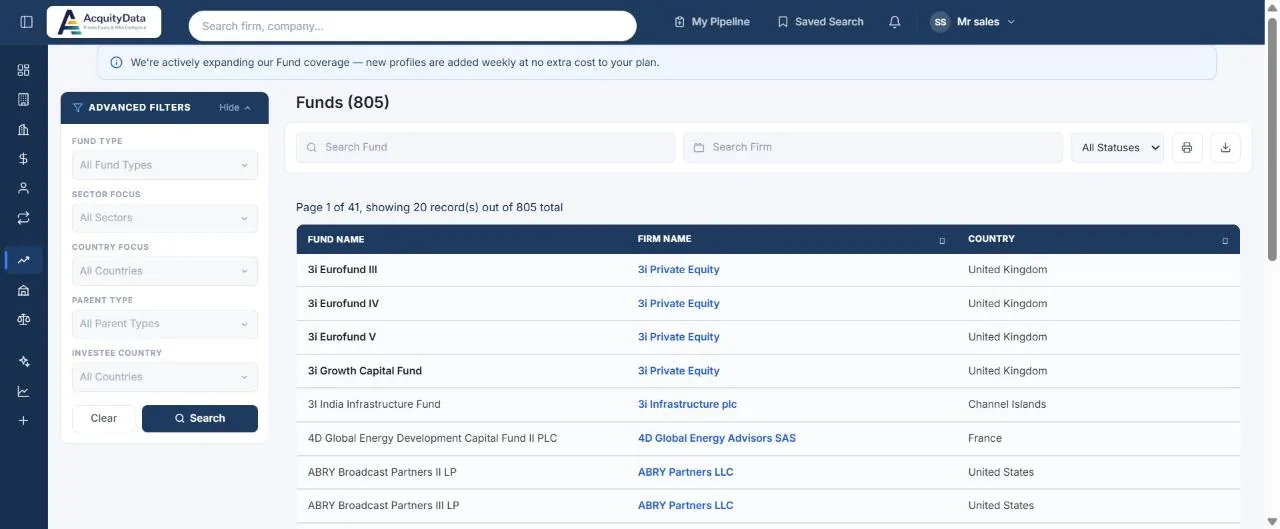Open 3i Private Equity link for Eurofund IV

pyautogui.click(x=679, y=304)
